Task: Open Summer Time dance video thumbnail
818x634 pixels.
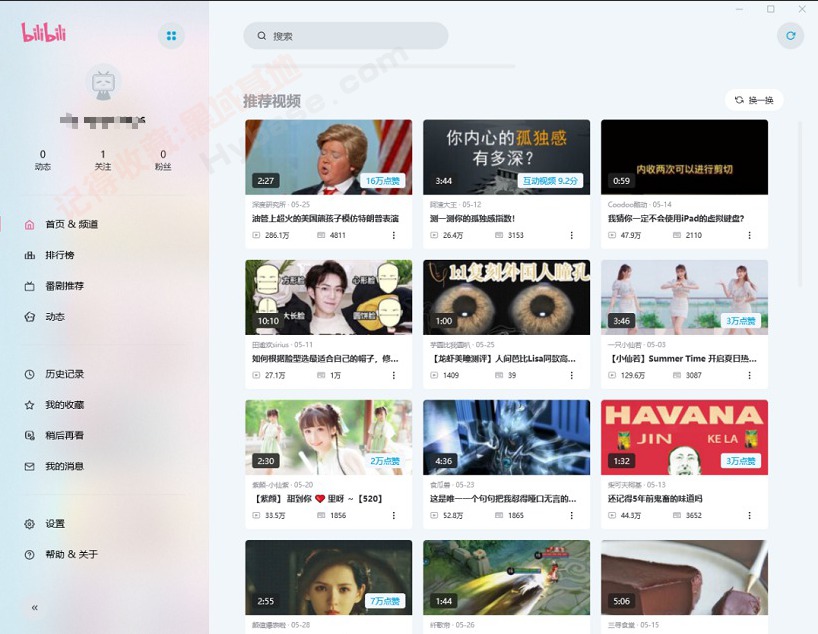Action: (x=684, y=297)
